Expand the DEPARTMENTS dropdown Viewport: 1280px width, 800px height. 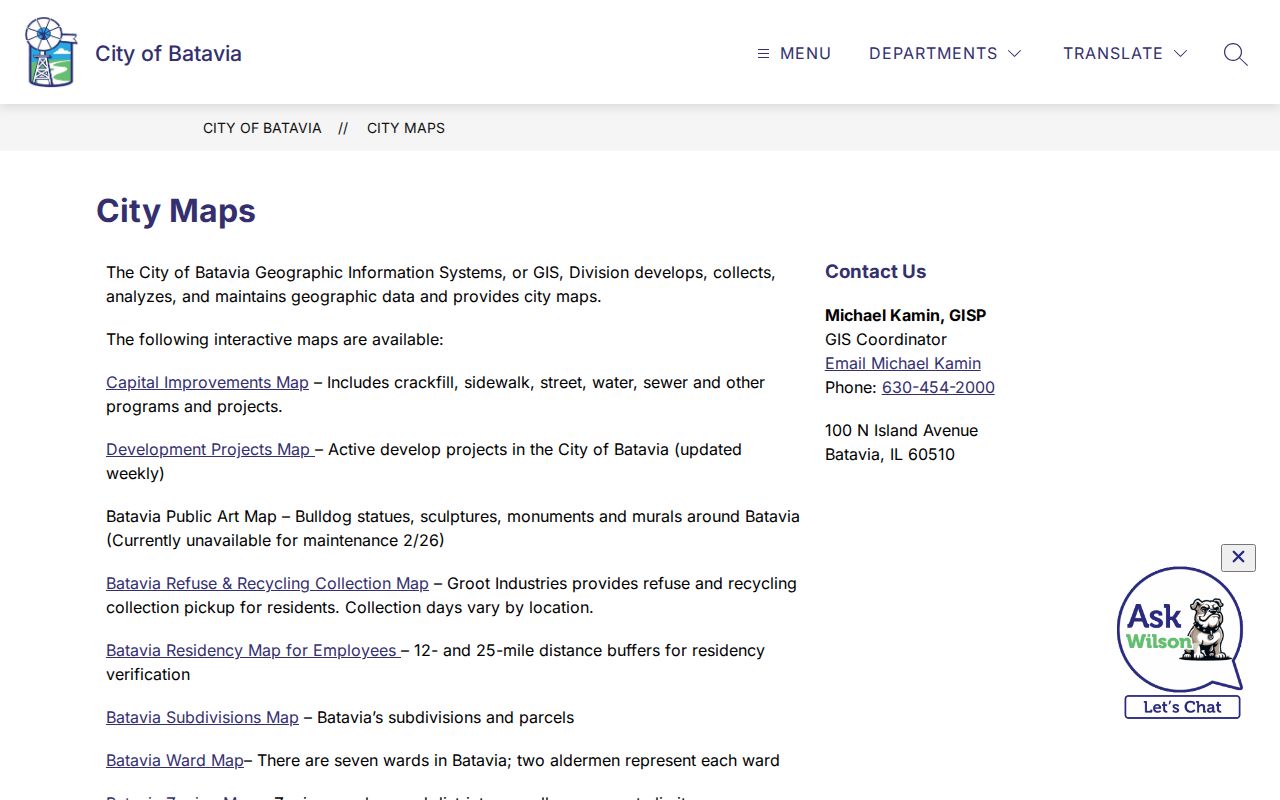point(945,54)
